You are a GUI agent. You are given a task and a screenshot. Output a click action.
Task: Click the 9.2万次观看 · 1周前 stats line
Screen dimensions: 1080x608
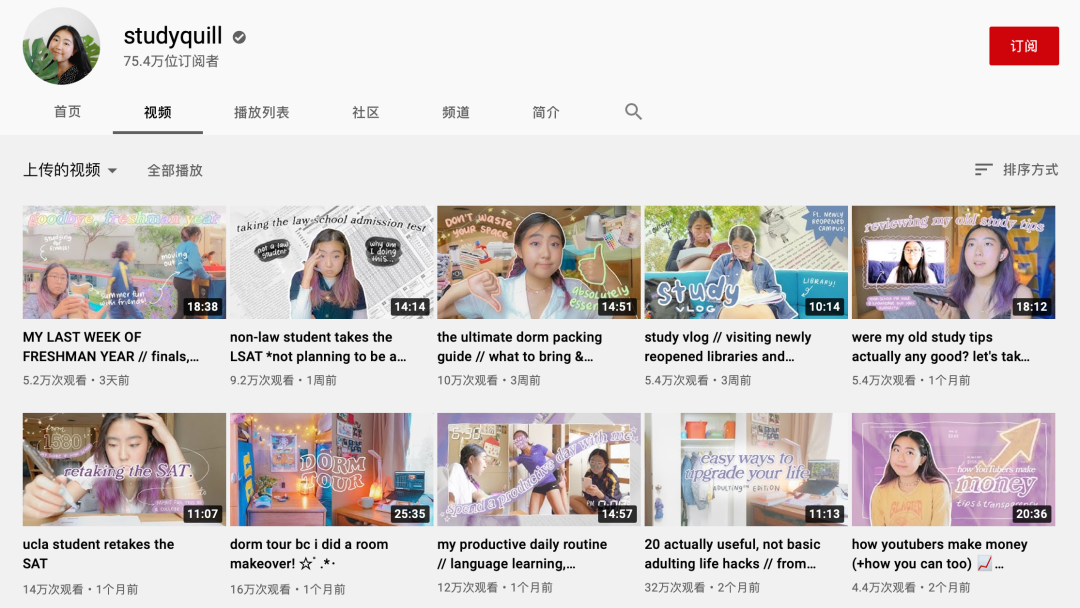tap(283, 380)
